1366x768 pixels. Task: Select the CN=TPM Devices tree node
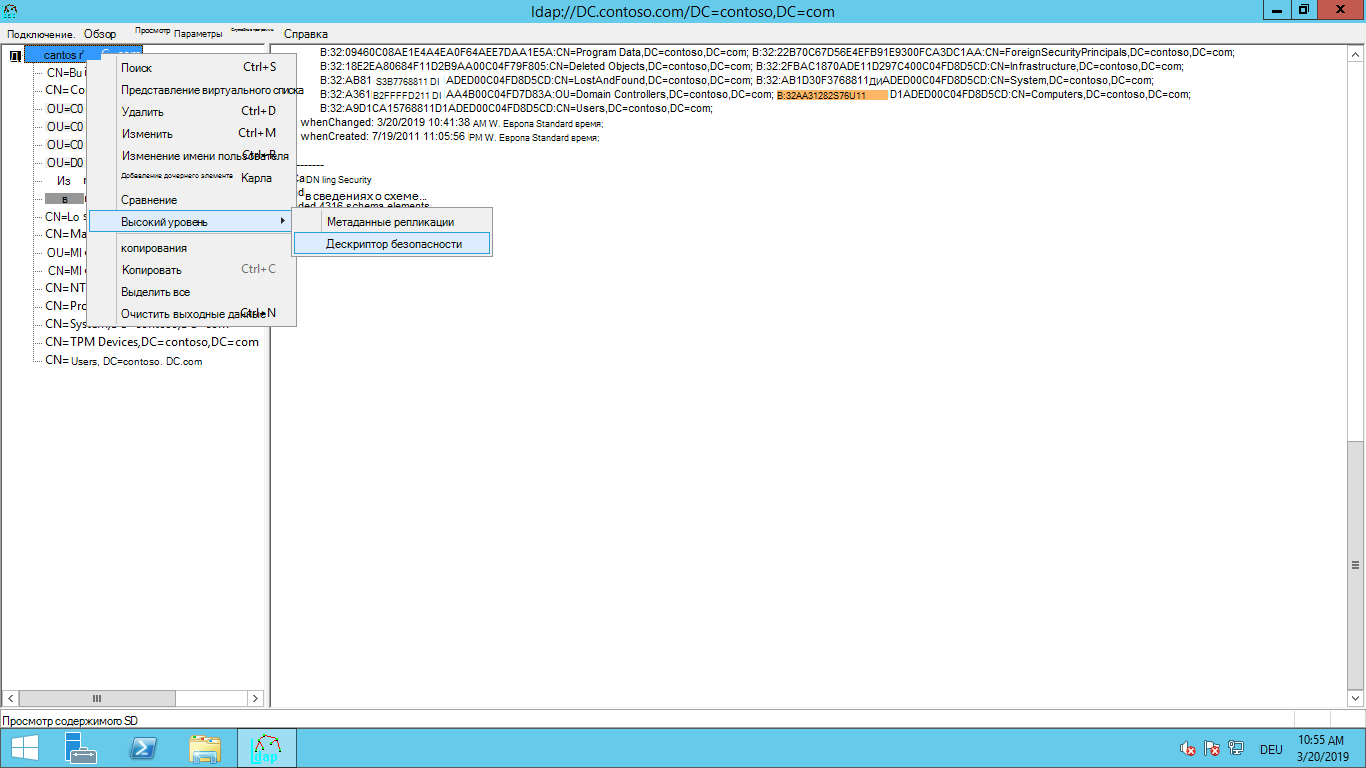coord(152,342)
